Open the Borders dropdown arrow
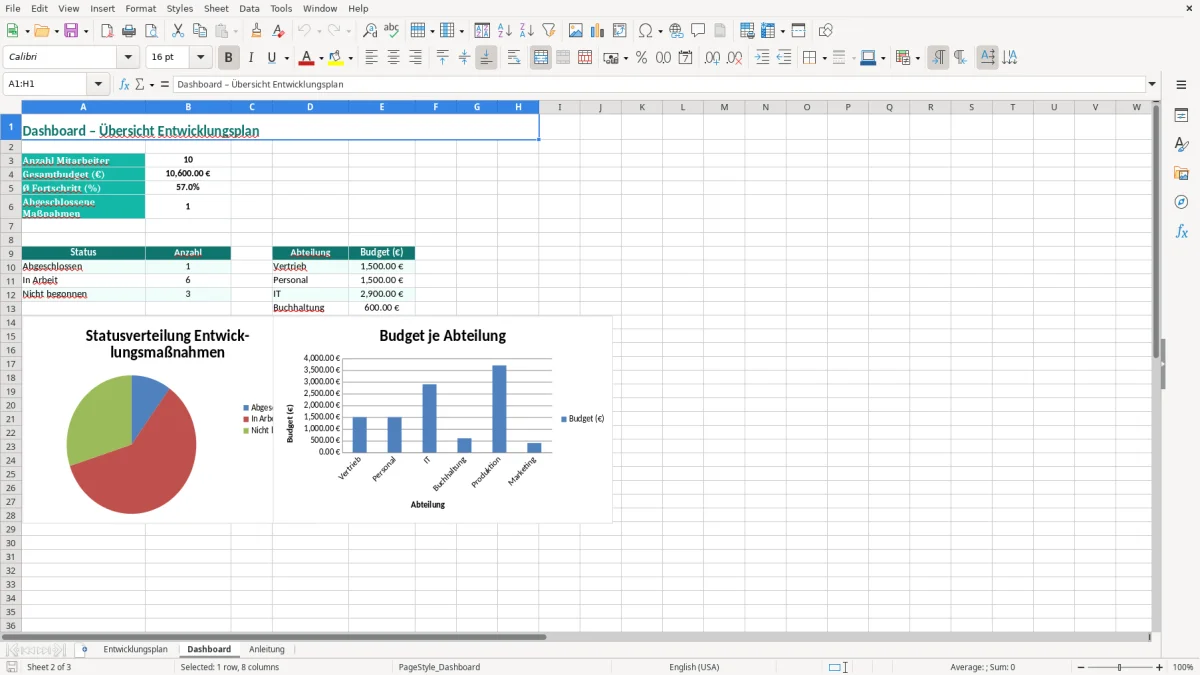The width and height of the screenshot is (1200, 675). [823, 58]
